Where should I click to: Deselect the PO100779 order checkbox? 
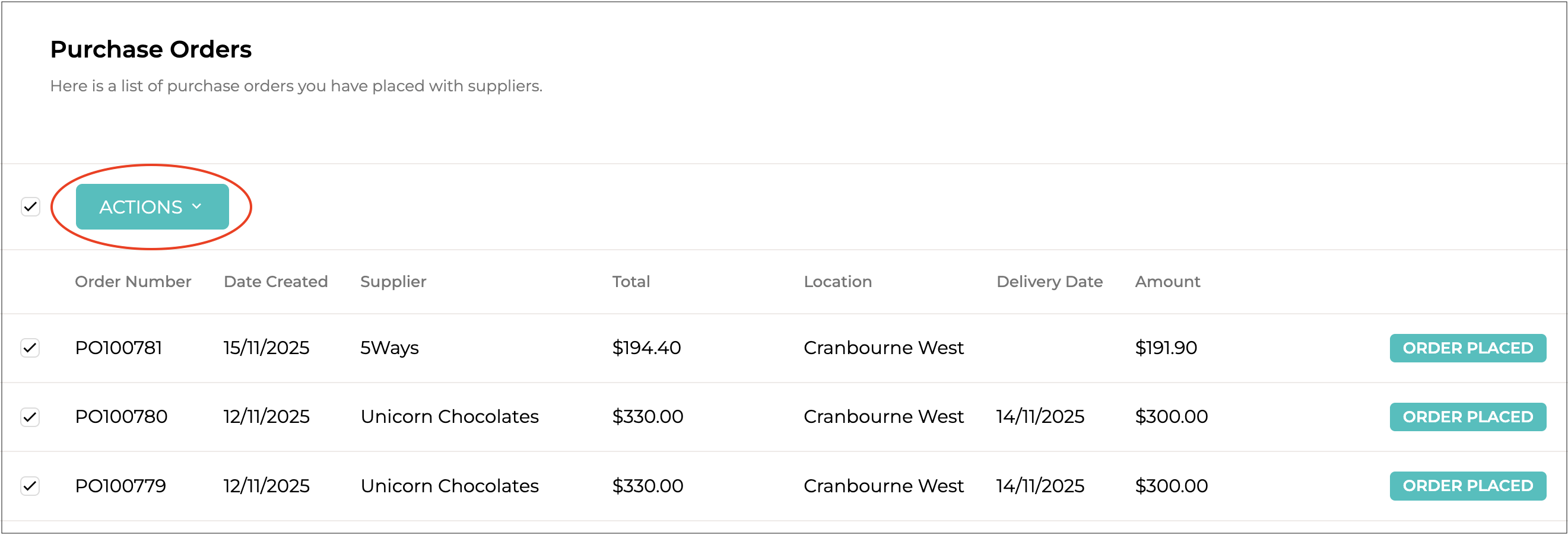(30, 486)
